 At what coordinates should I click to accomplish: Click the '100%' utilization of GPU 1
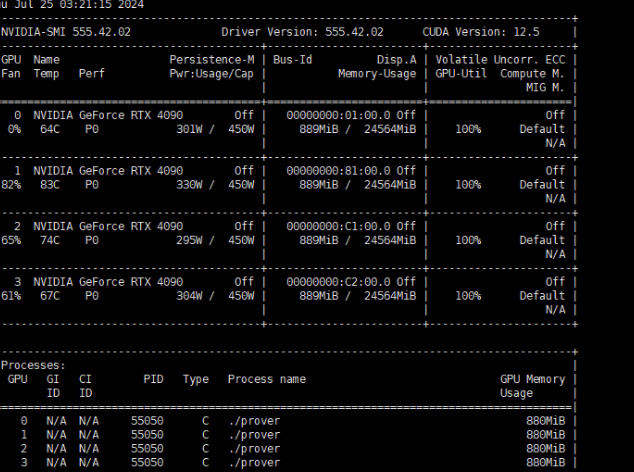pos(468,185)
